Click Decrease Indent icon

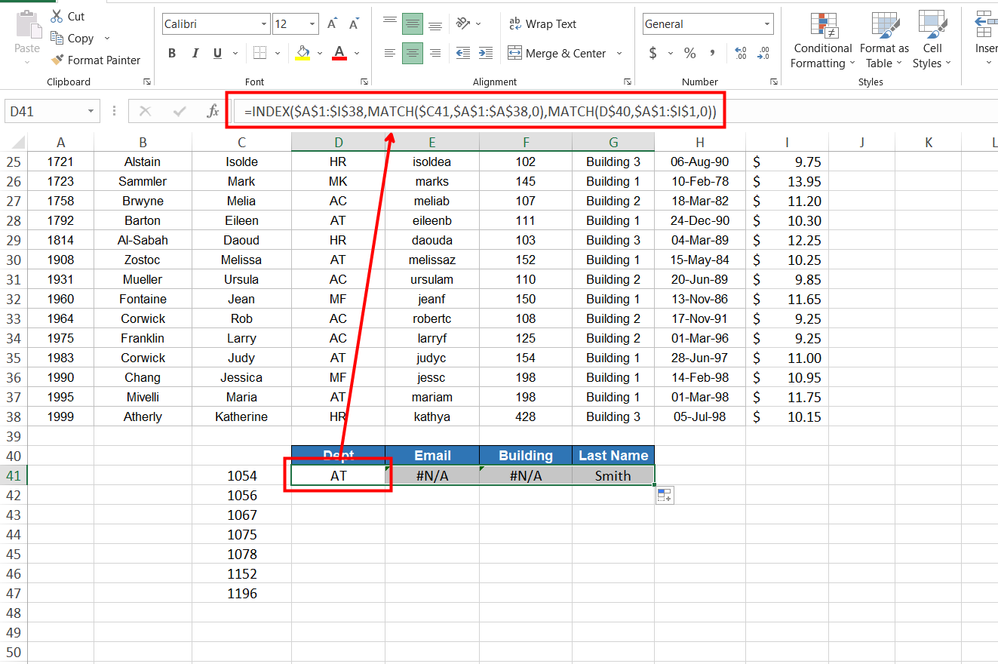(x=463, y=53)
